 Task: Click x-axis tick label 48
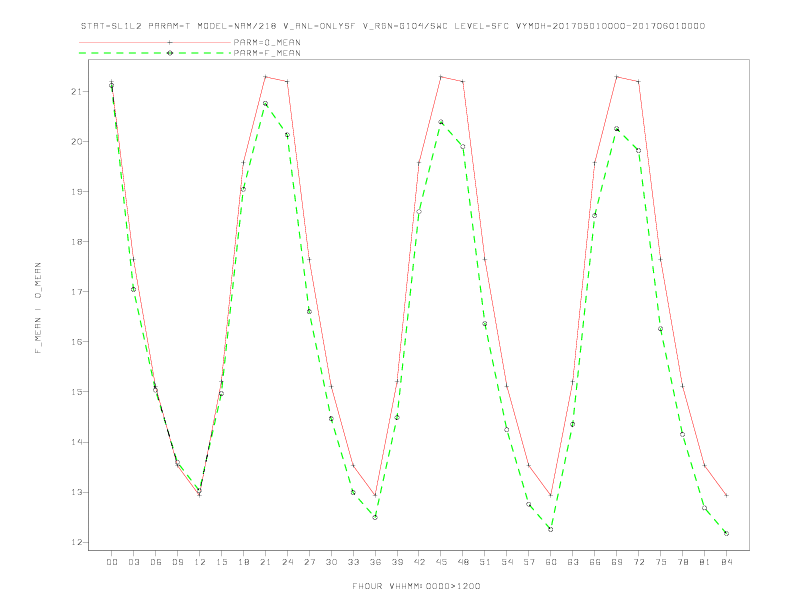[x=463, y=562]
